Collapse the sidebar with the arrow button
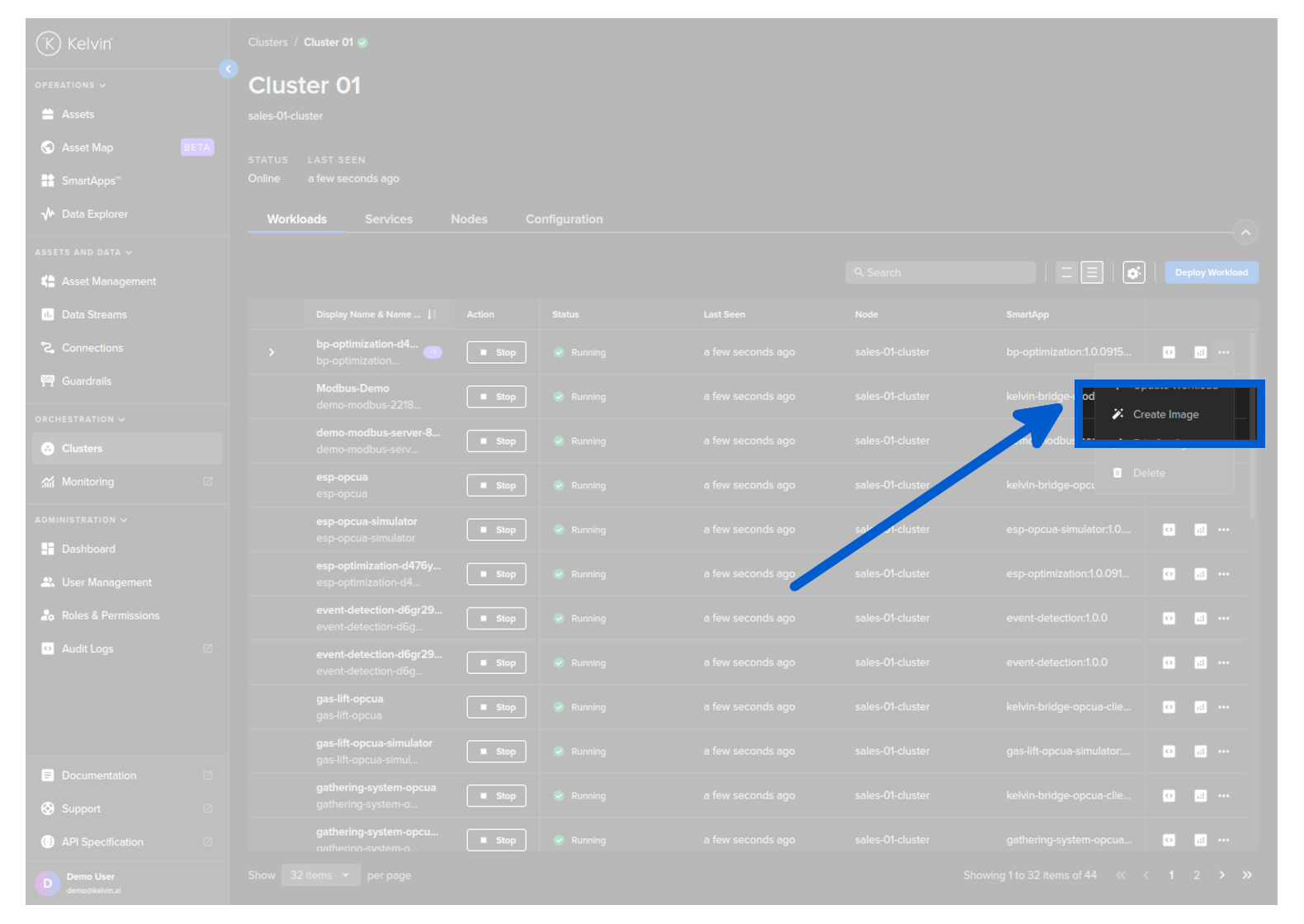 pos(229,69)
